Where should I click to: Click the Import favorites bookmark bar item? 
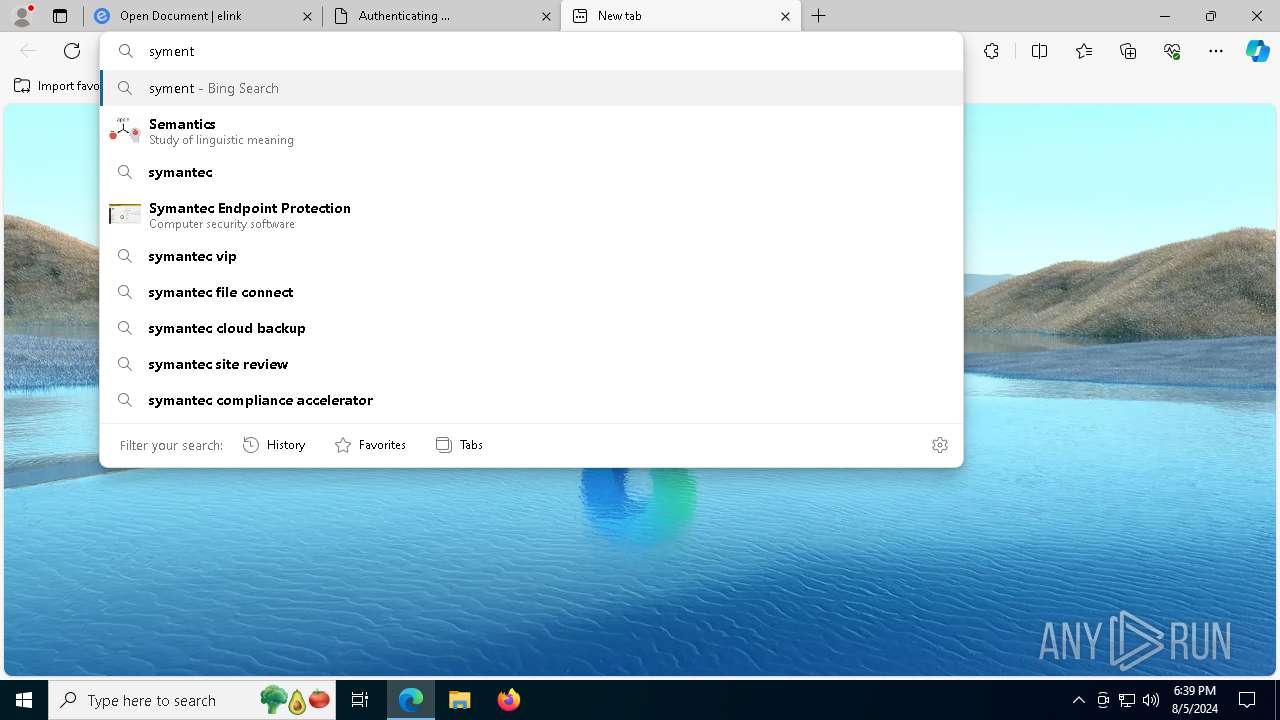click(x=56, y=86)
